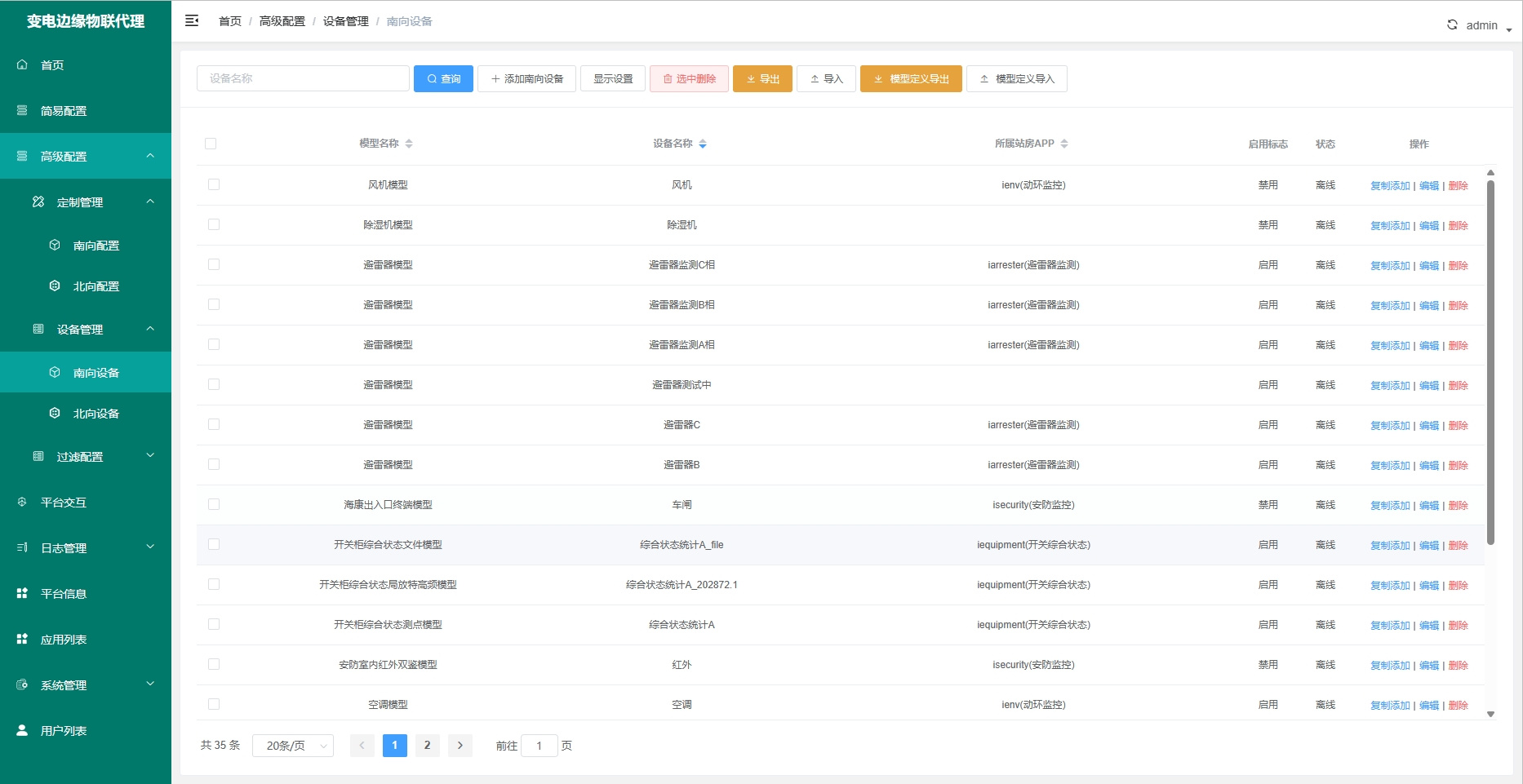Expand the 日志管理 sidebar submenu
1523x784 pixels.
click(150, 547)
